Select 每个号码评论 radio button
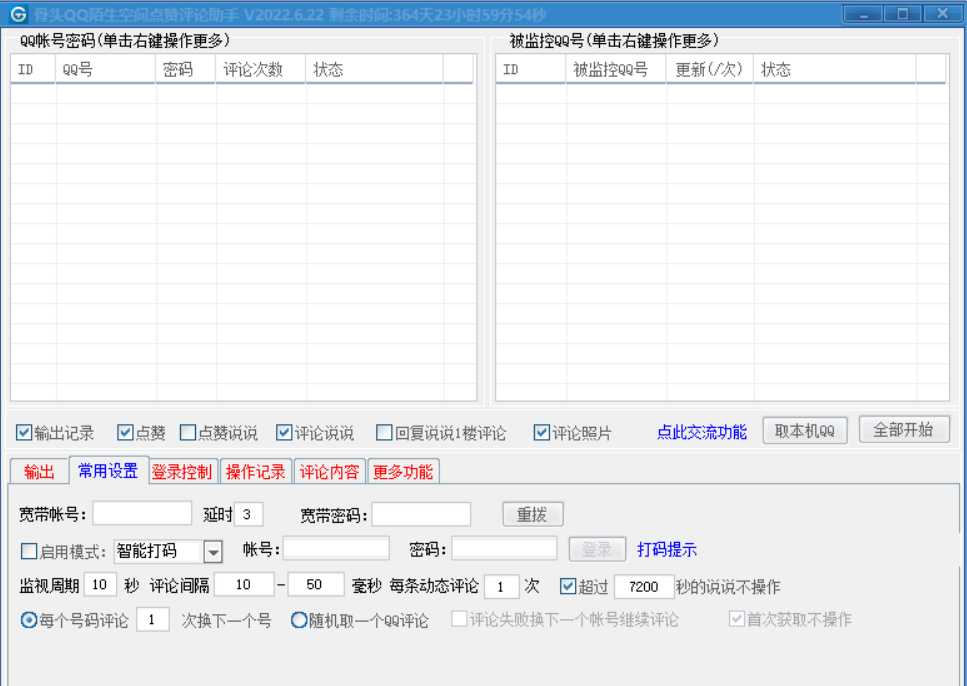 29,620
